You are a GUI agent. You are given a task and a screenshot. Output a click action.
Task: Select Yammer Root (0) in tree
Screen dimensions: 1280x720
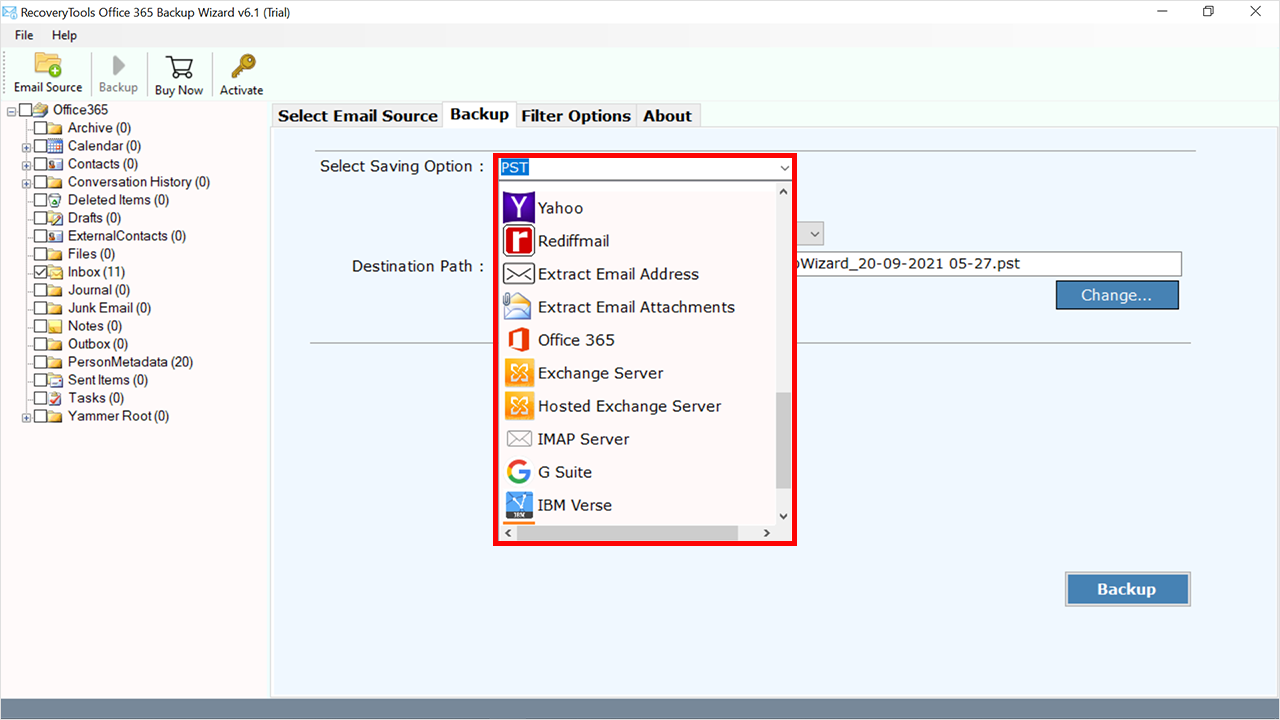pos(118,416)
